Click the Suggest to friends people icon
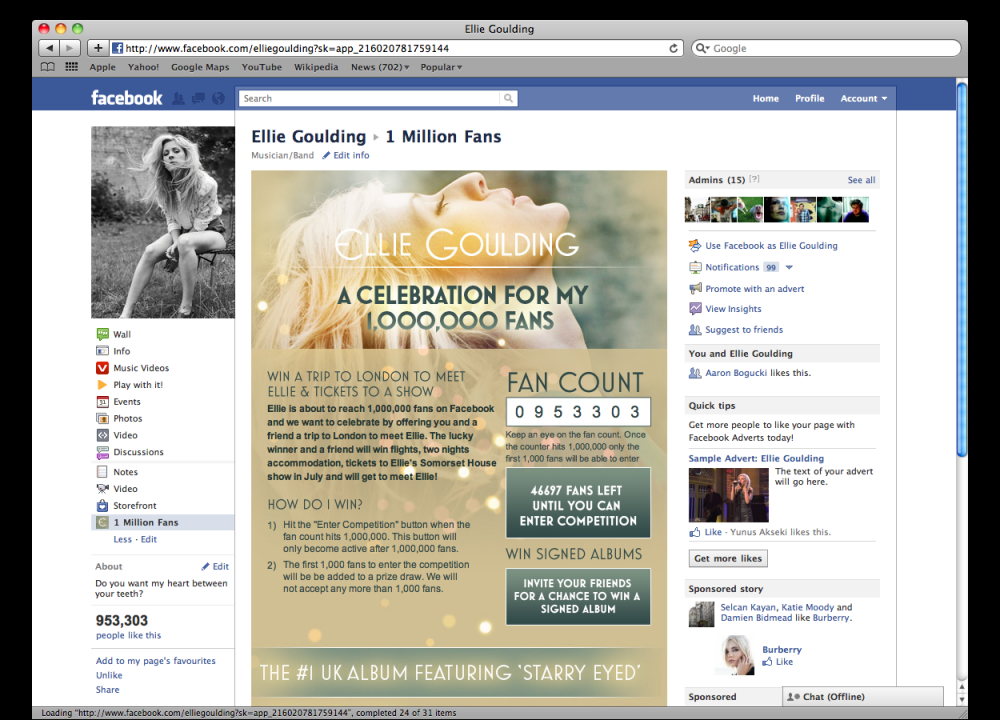The height and width of the screenshot is (720, 1000). (695, 330)
